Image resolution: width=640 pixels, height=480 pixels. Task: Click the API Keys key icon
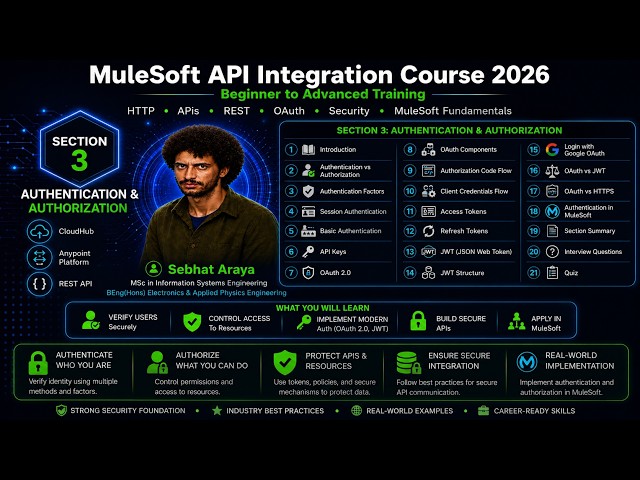pyautogui.click(x=308, y=251)
